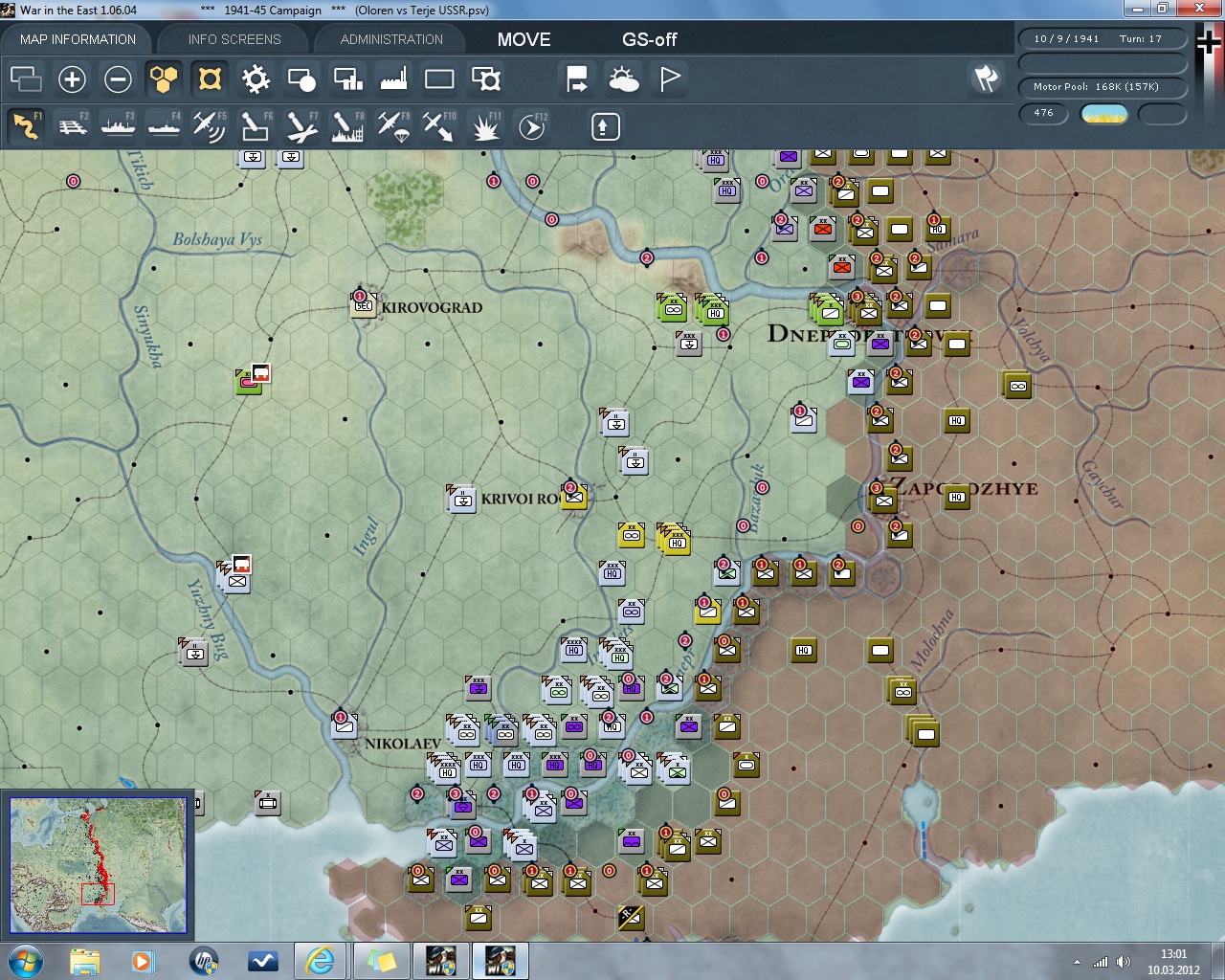
Task: Select air transport paradrop mode (F9)
Action: [393, 126]
